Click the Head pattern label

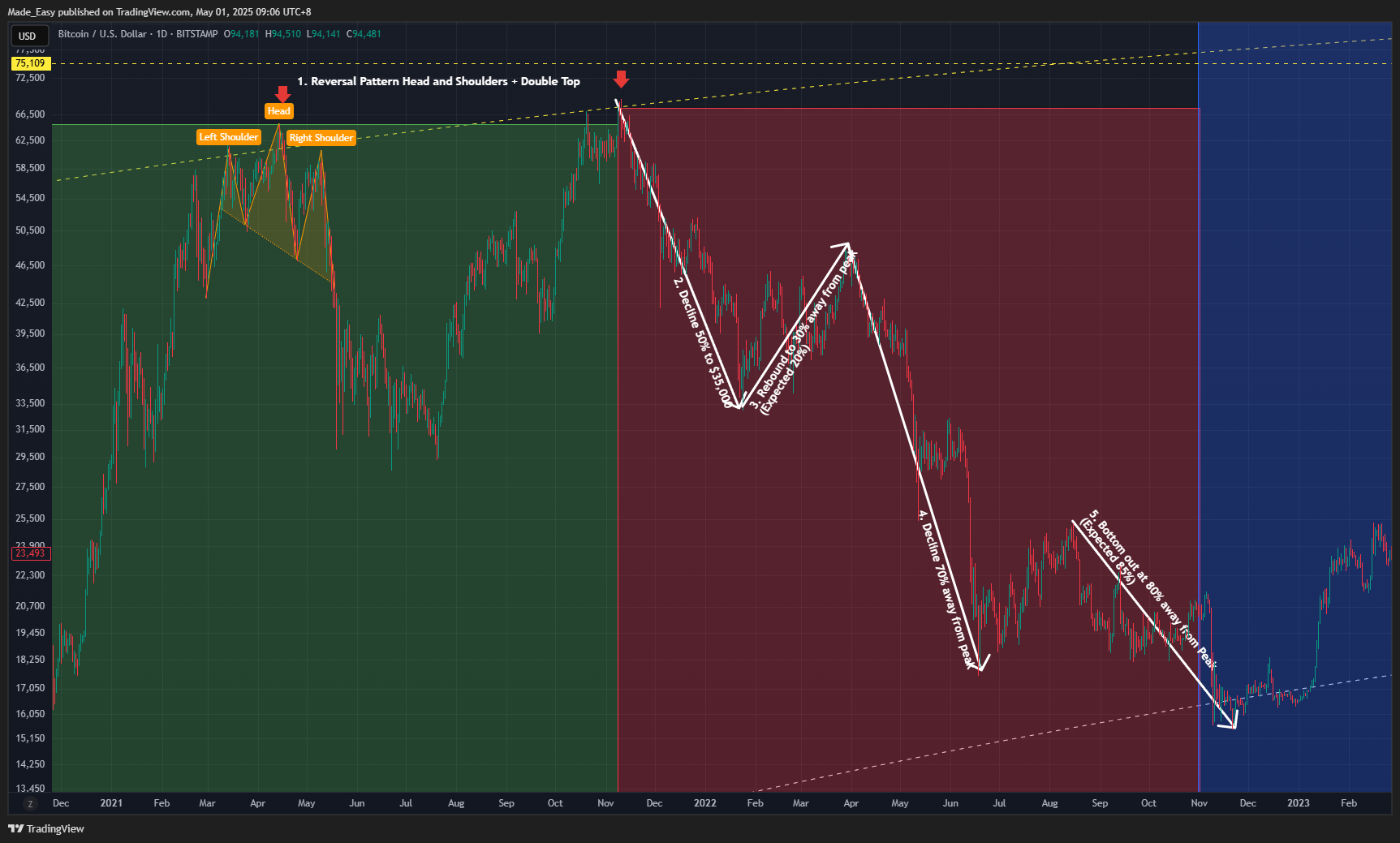tap(278, 110)
